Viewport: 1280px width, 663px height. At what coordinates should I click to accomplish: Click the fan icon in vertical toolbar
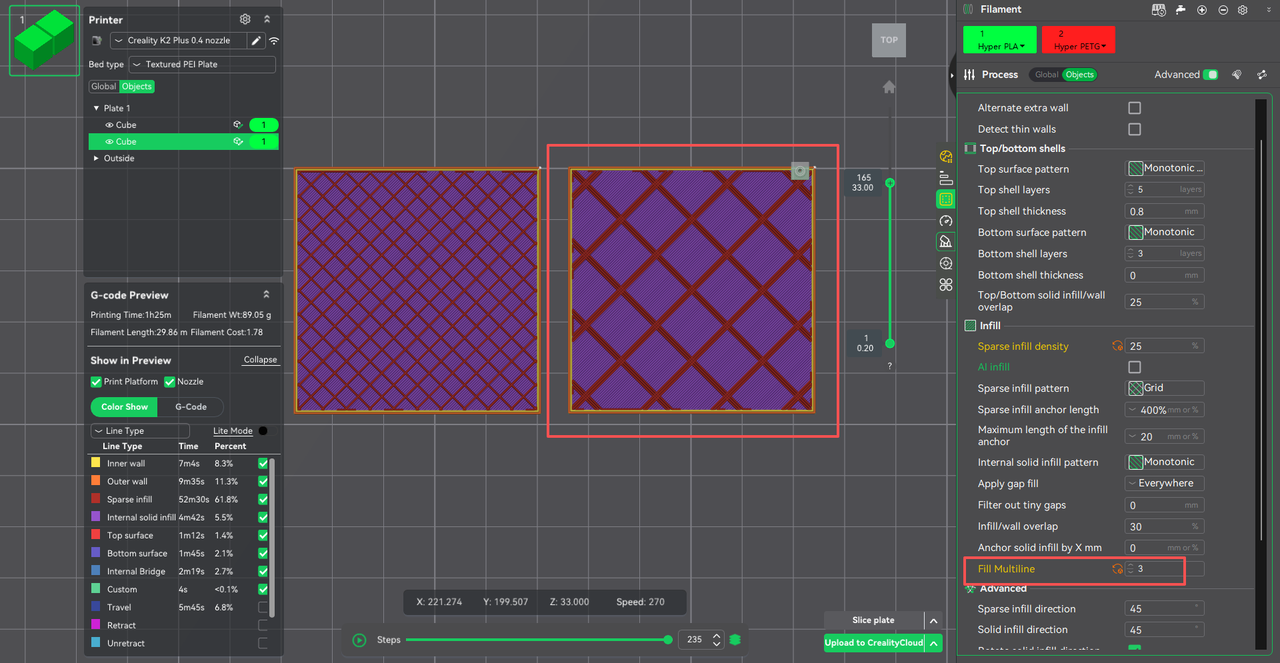[x=946, y=285]
